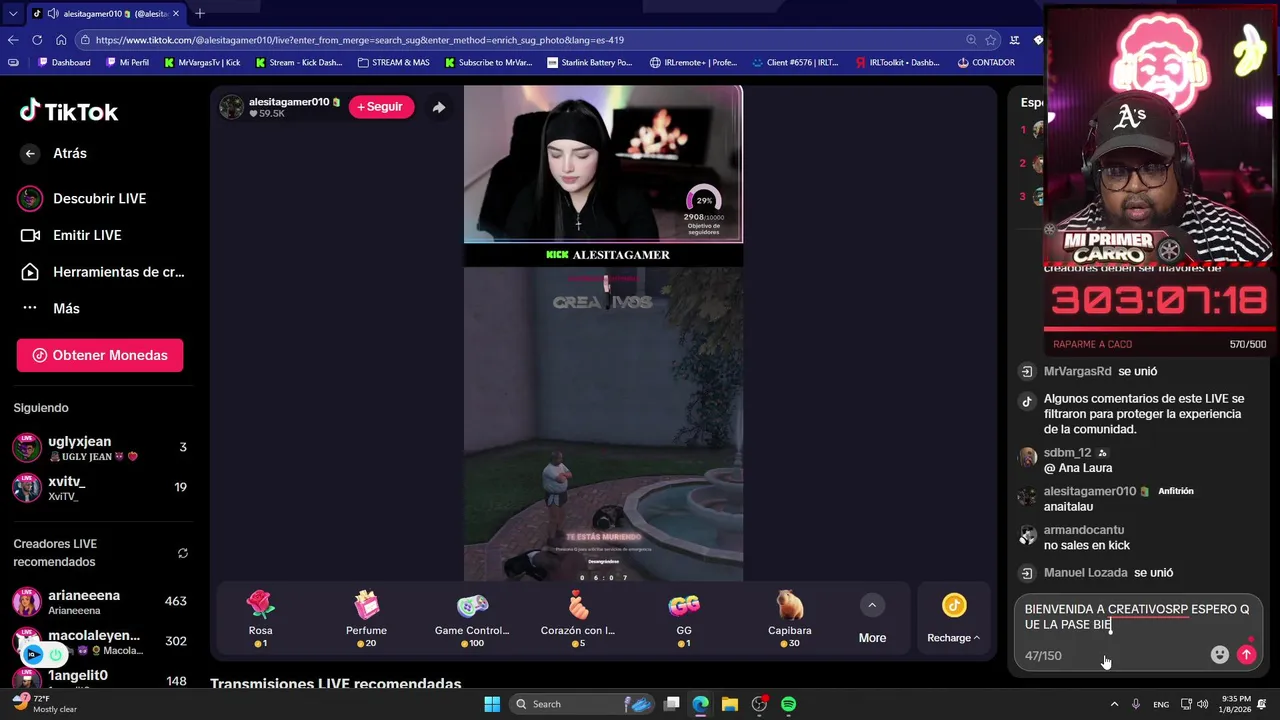Open arianeeena's recommended live
This screenshot has width=1280, height=720.
[100, 601]
